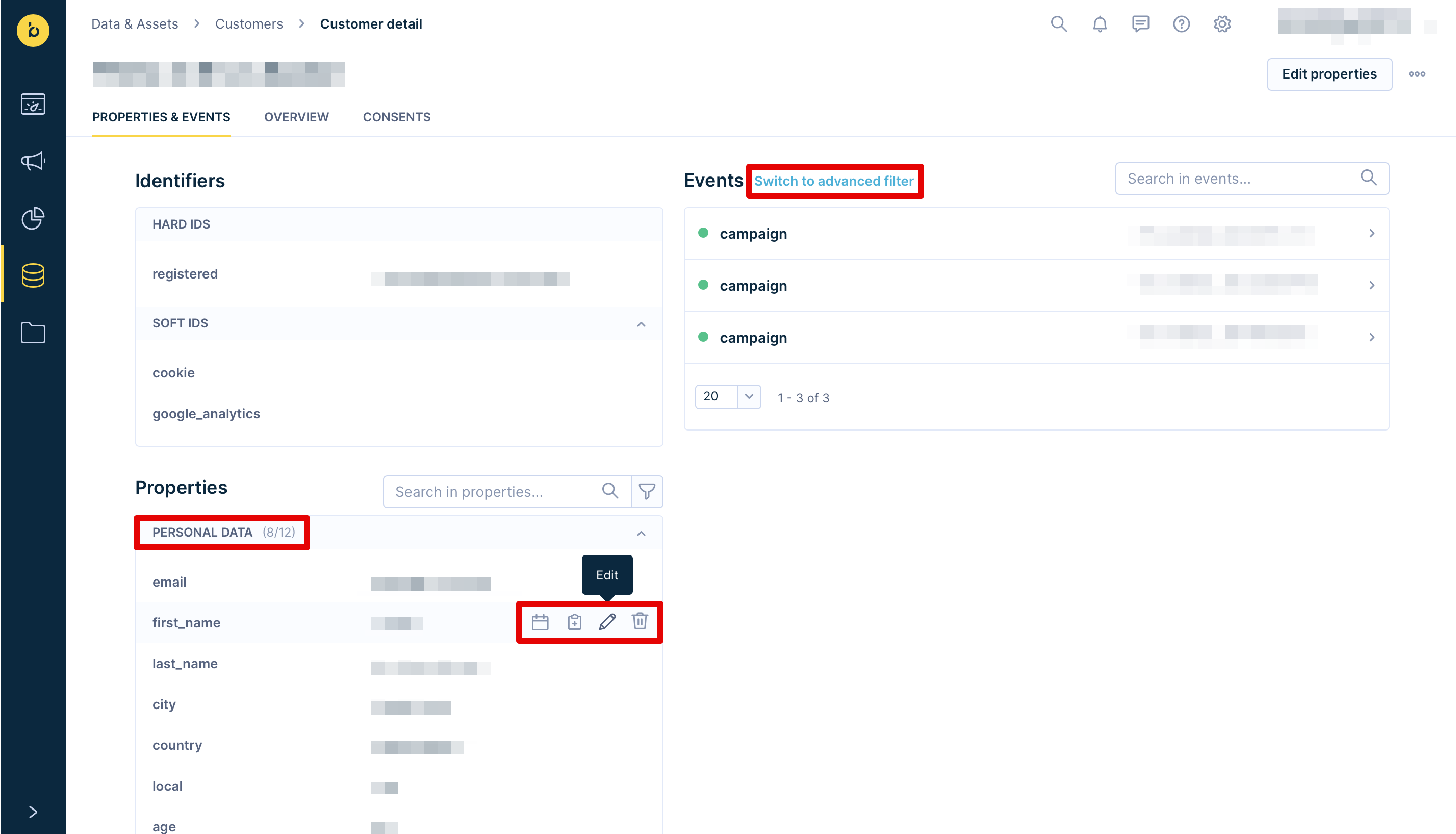This screenshot has width=1456, height=834.
Task: Open the Data & Assets database sidebar icon
Action: point(33,275)
